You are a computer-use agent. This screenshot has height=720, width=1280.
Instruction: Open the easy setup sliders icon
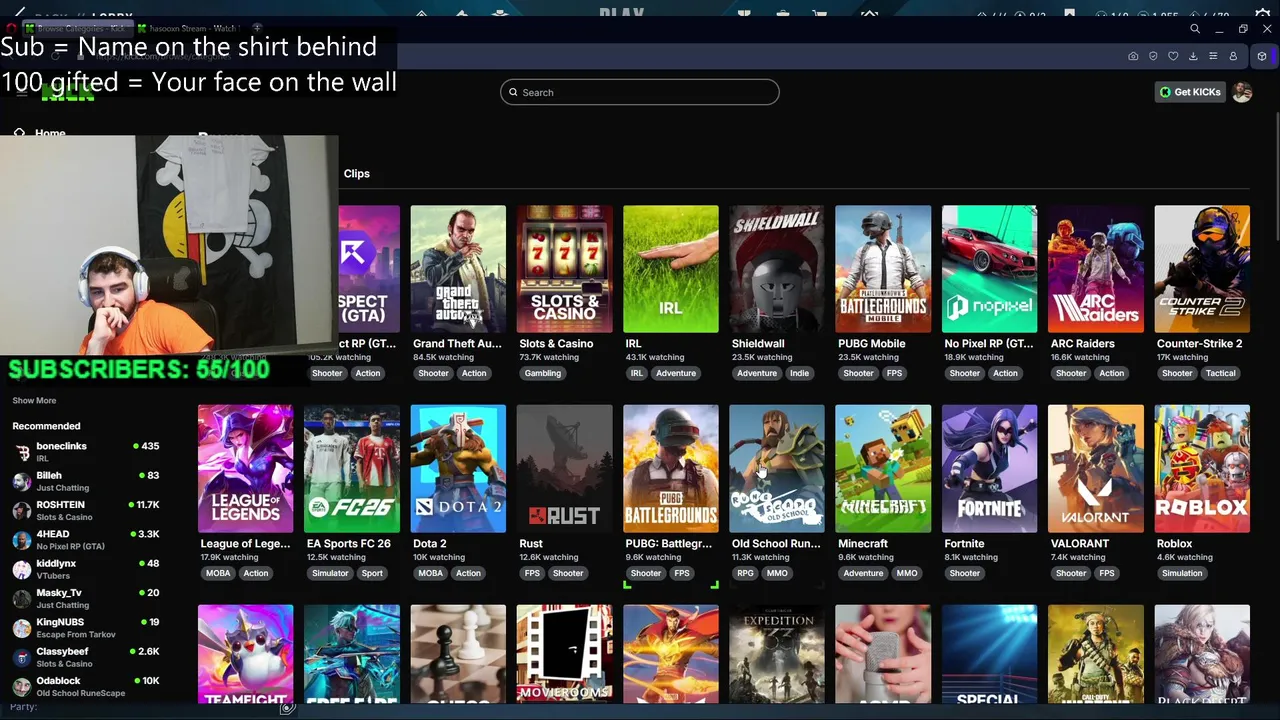click(x=1213, y=56)
